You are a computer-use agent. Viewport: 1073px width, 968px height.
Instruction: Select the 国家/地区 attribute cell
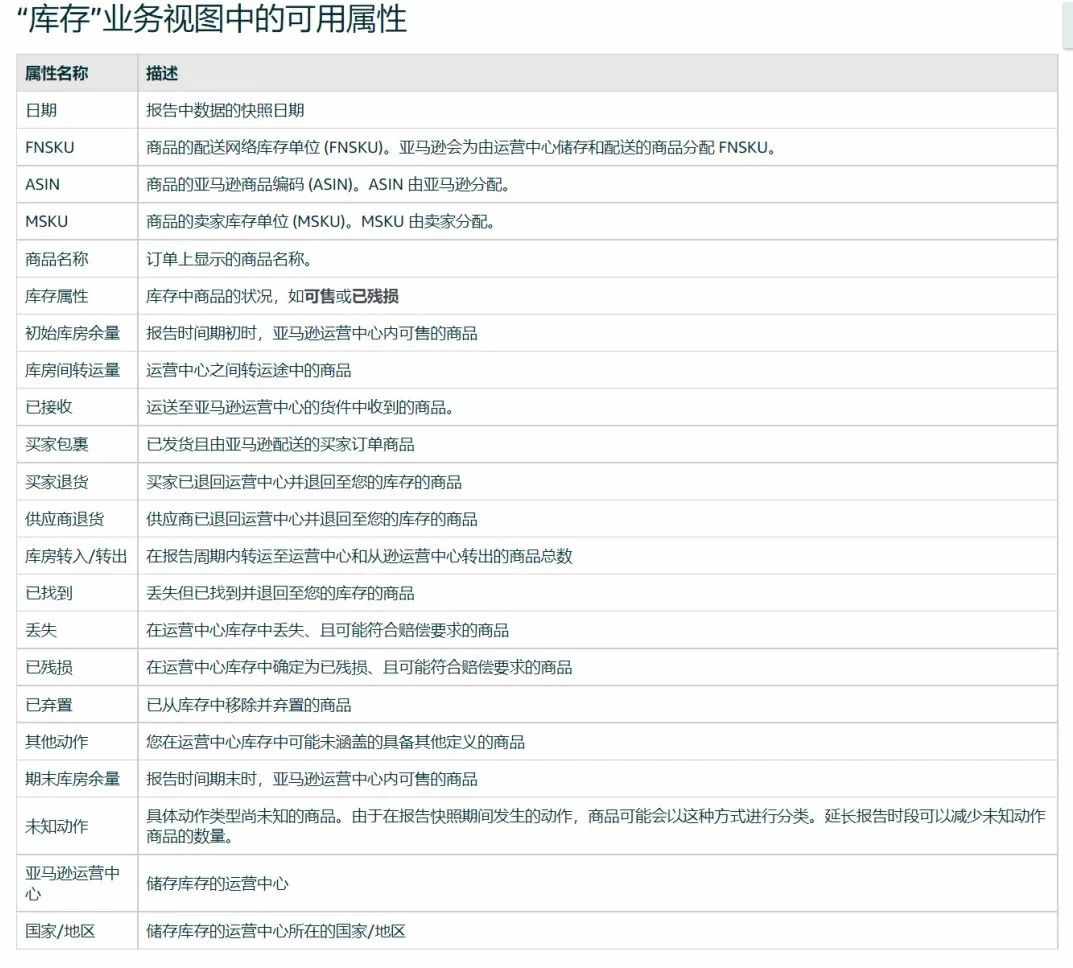77,930
